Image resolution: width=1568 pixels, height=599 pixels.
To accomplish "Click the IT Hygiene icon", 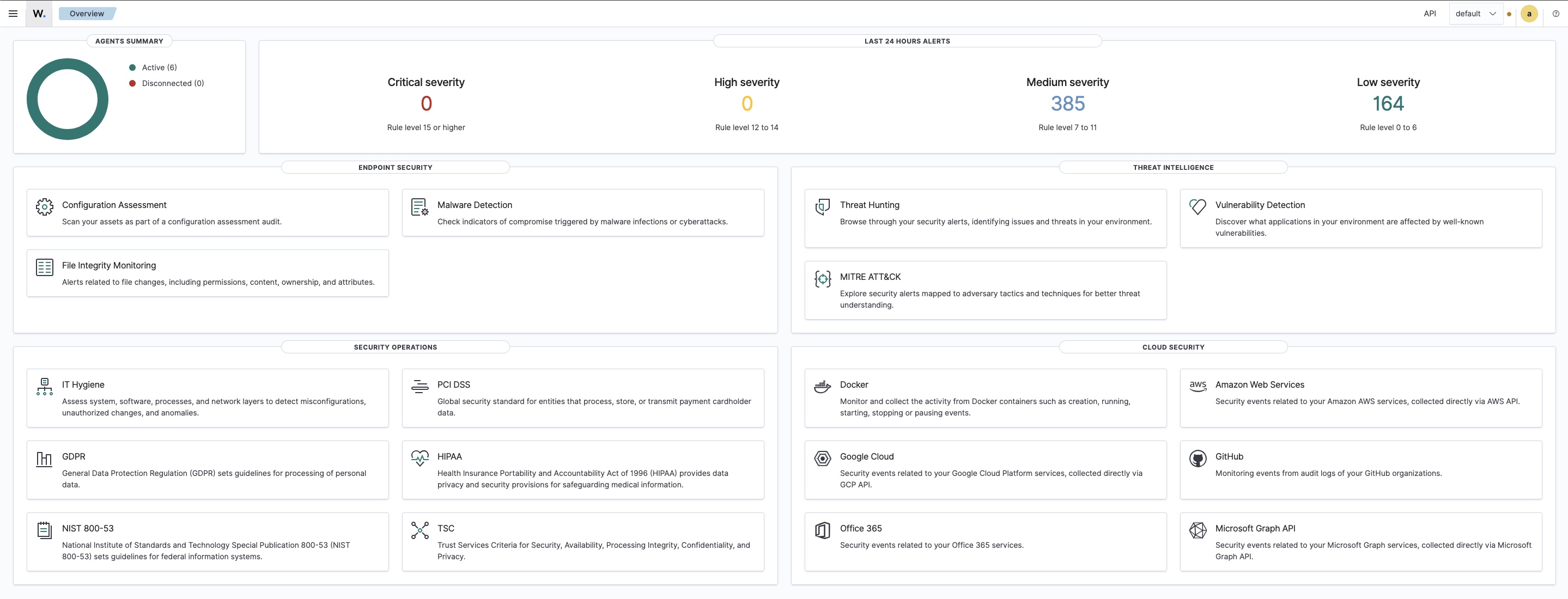I will (45, 386).
